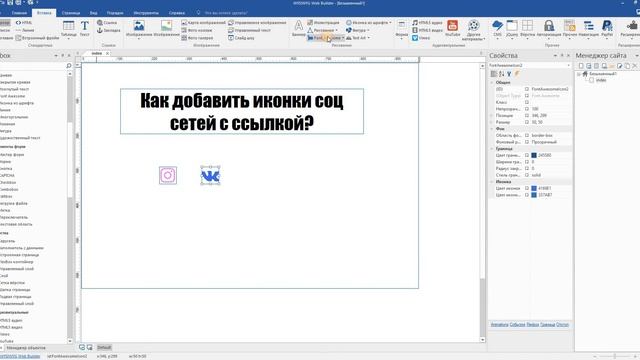Show categorized view in the Properties panel
The image size is (640, 360).
click(493, 74)
